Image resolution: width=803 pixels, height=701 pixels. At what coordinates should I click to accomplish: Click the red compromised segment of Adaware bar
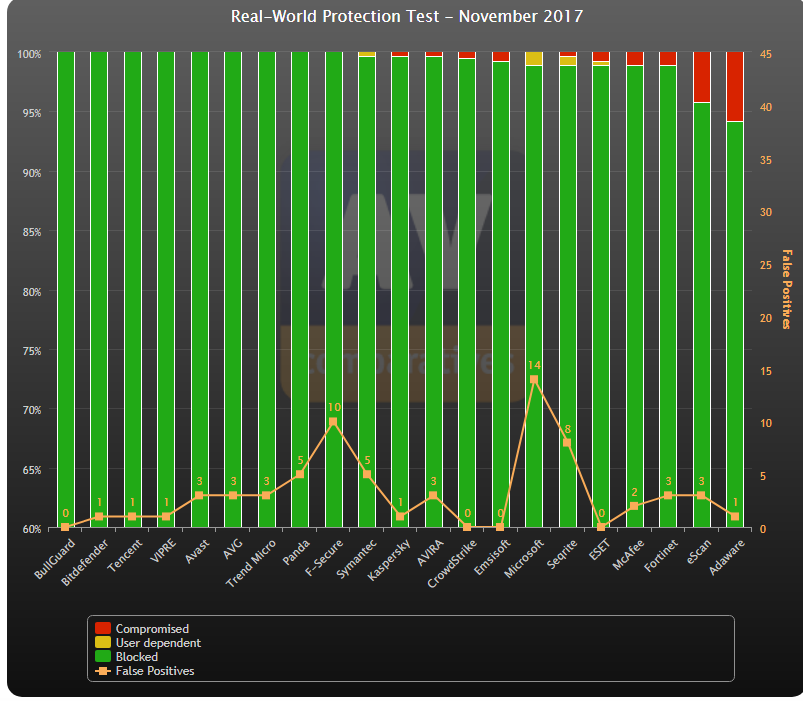(x=735, y=87)
